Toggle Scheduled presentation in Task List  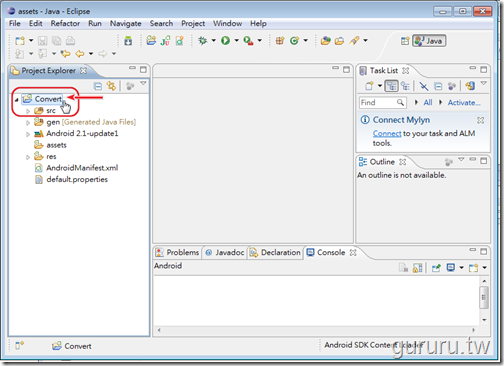point(405,86)
